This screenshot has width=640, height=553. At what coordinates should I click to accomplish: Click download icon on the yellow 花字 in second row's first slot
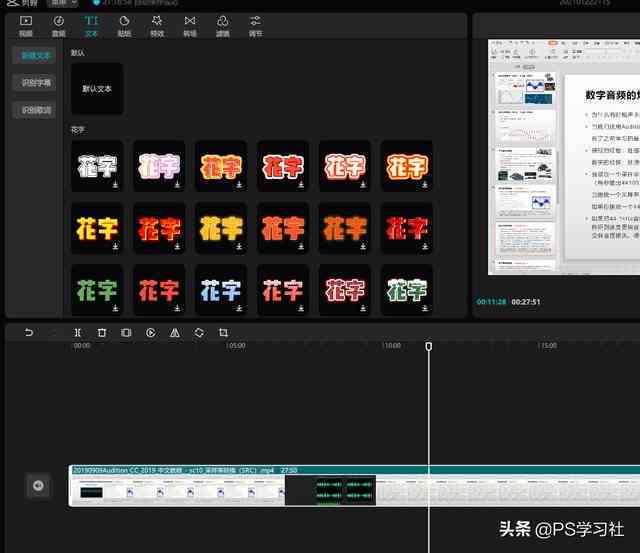coord(116,247)
